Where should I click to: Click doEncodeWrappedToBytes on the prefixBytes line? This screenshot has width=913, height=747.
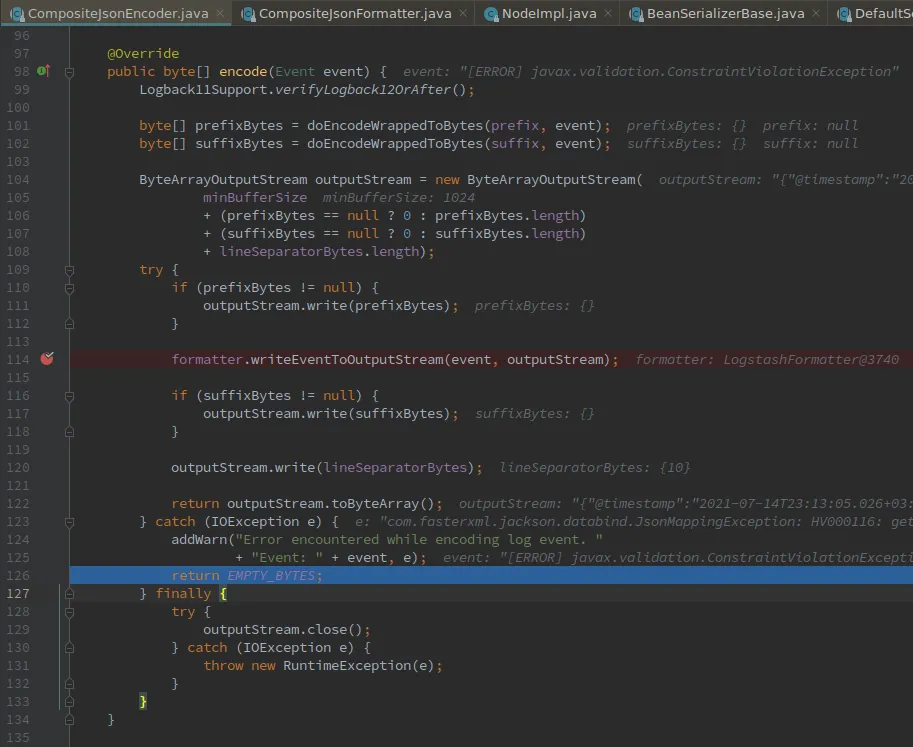coord(395,125)
